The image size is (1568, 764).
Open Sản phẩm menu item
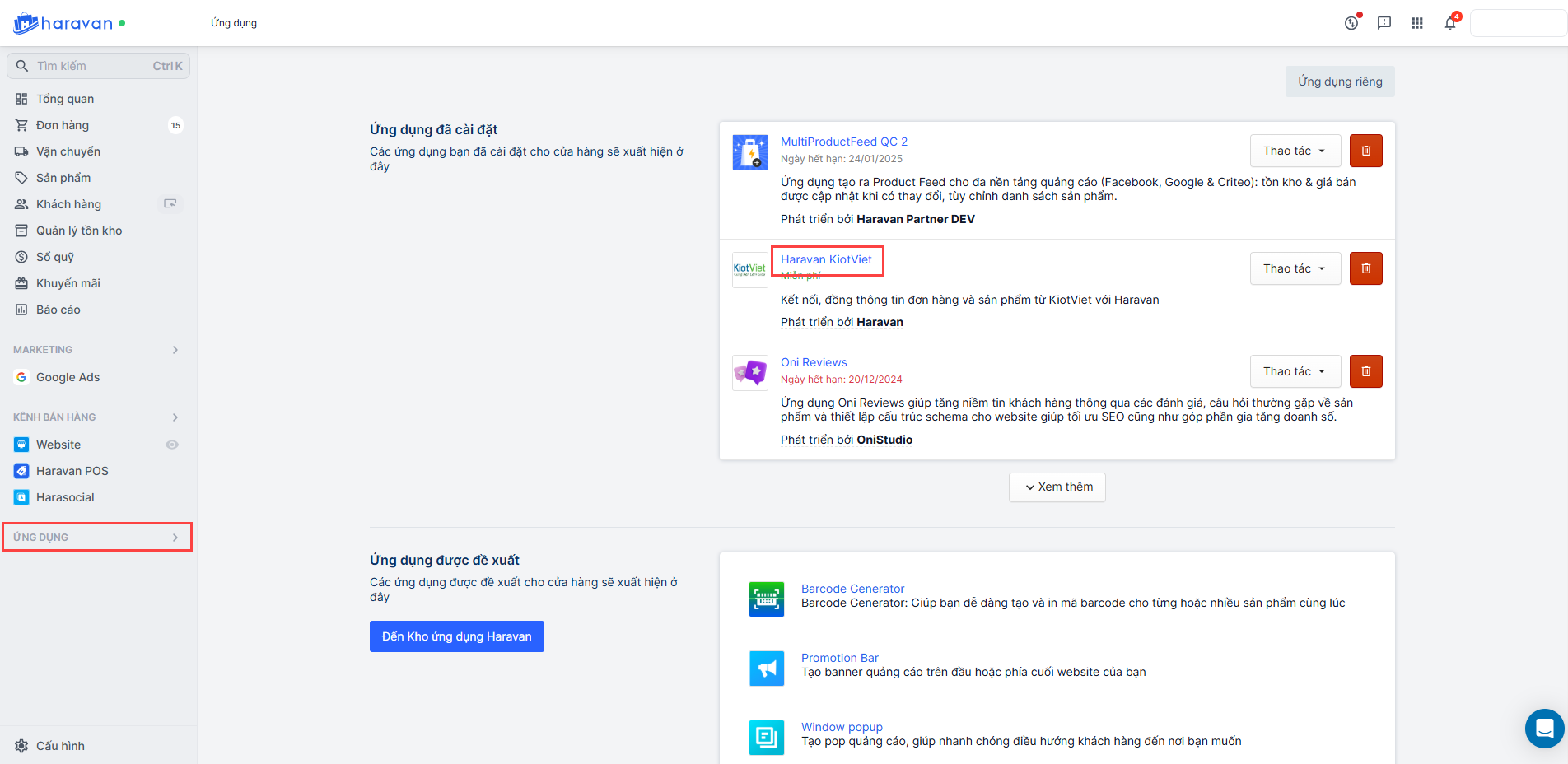pos(63,178)
